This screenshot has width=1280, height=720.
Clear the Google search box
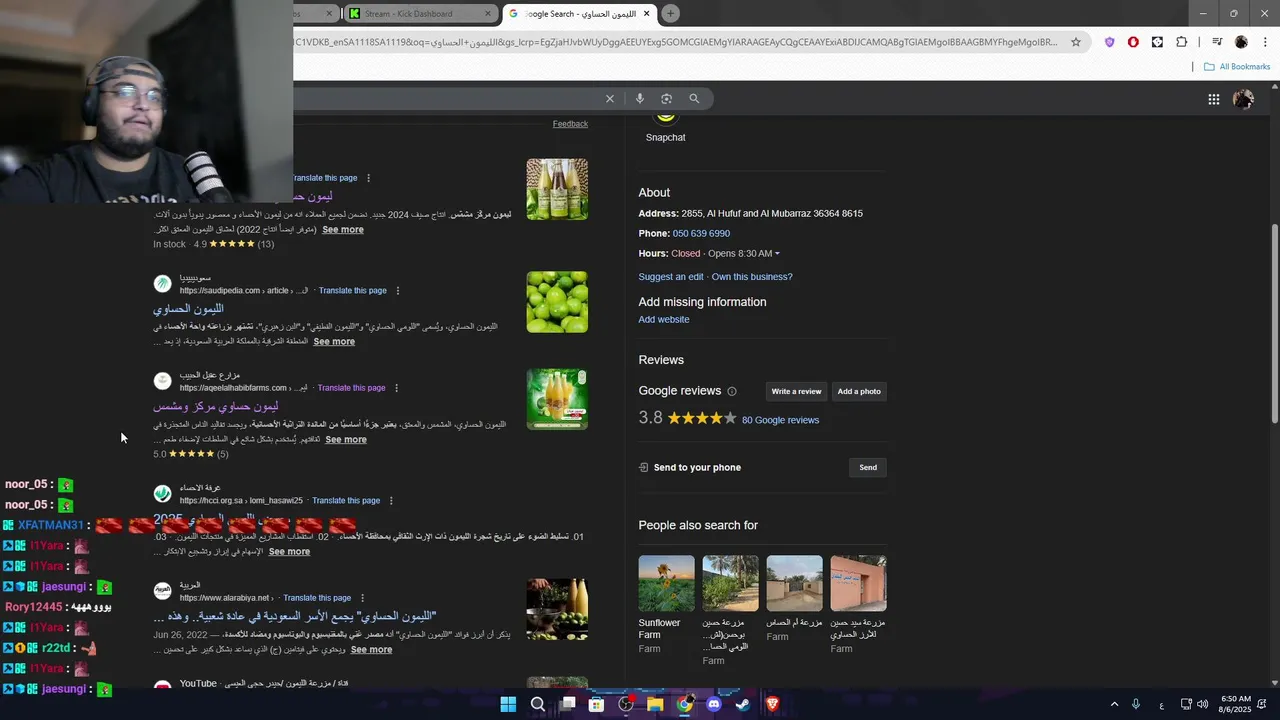tap(610, 98)
